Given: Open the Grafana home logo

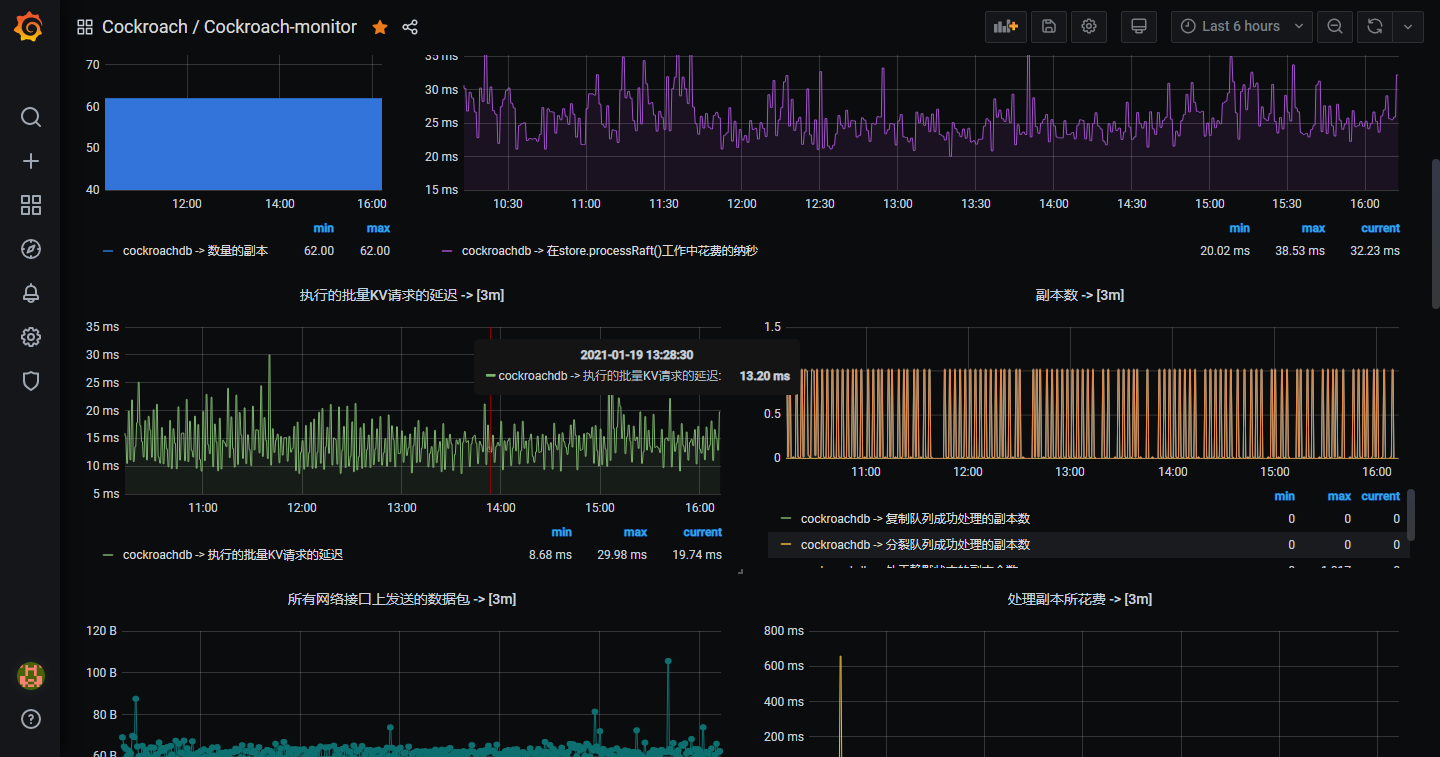Looking at the screenshot, I should point(29,27).
